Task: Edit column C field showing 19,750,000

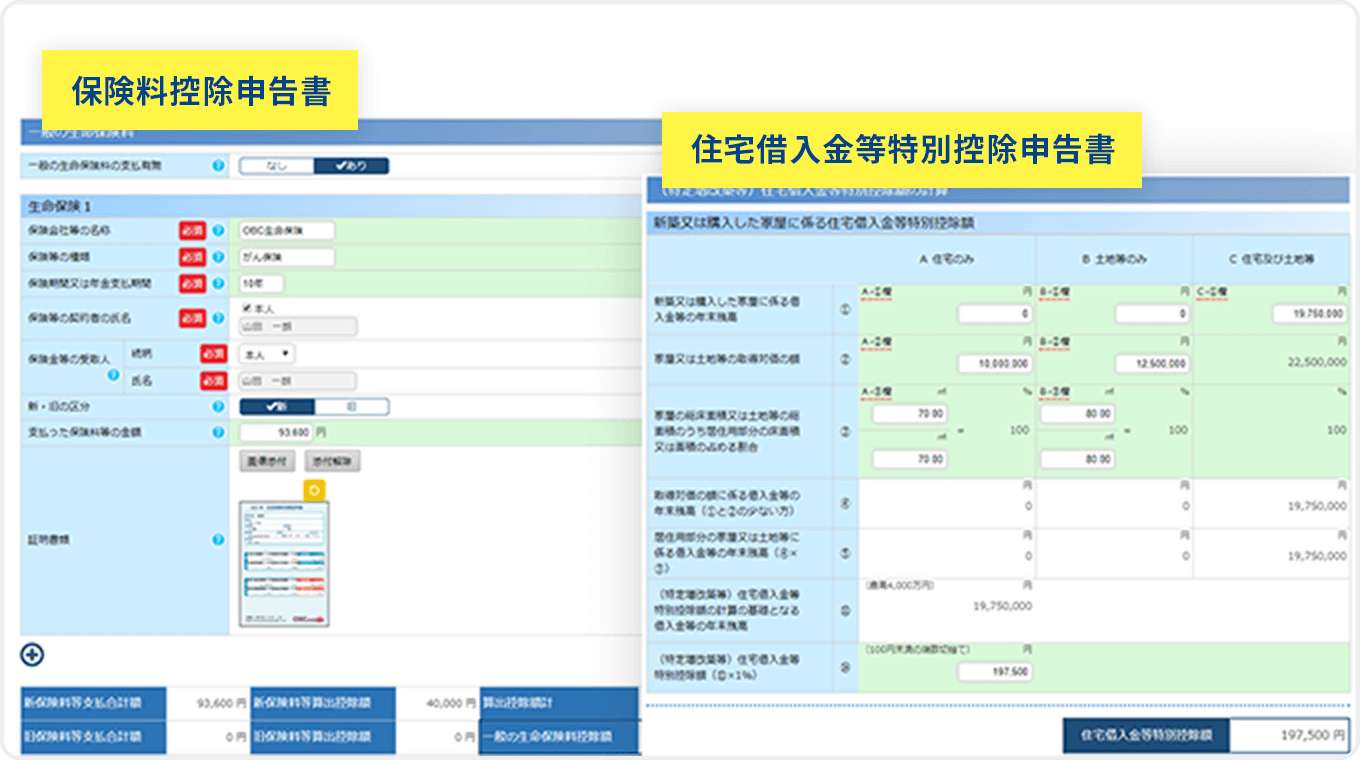Action: [1311, 314]
